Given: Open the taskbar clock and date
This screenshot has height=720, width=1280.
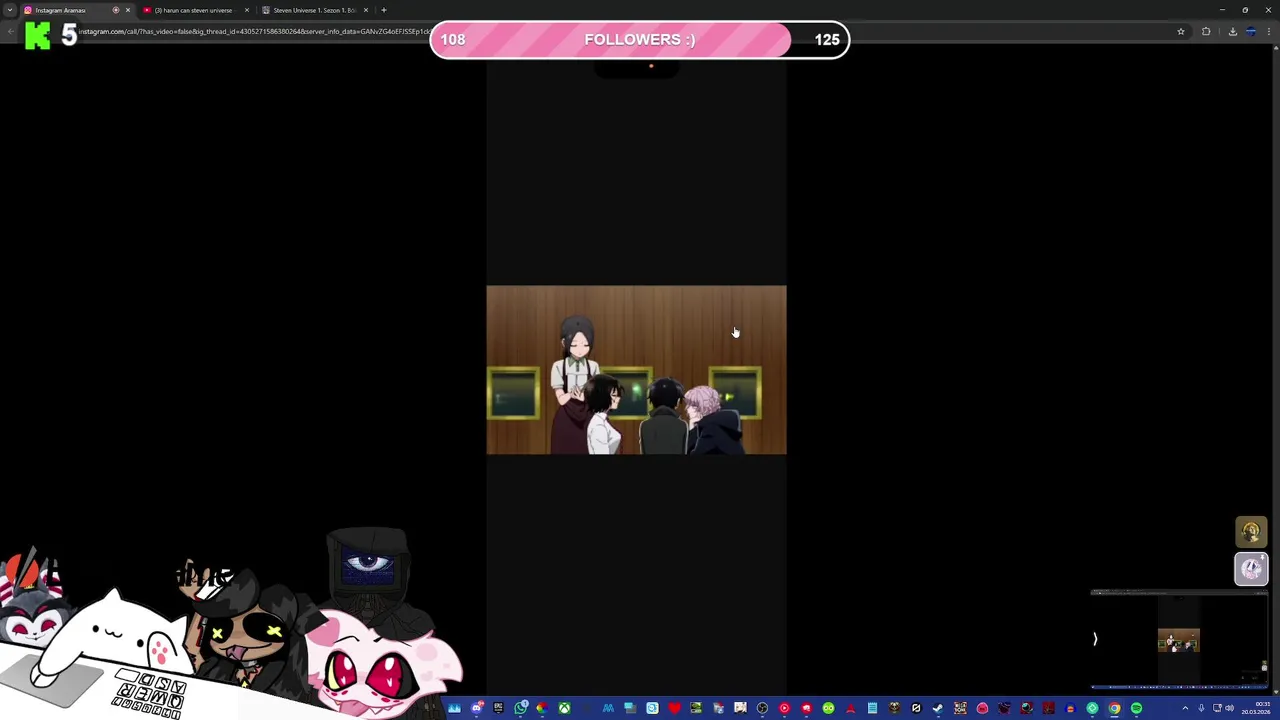Looking at the screenshot, I should point(1257,708).
